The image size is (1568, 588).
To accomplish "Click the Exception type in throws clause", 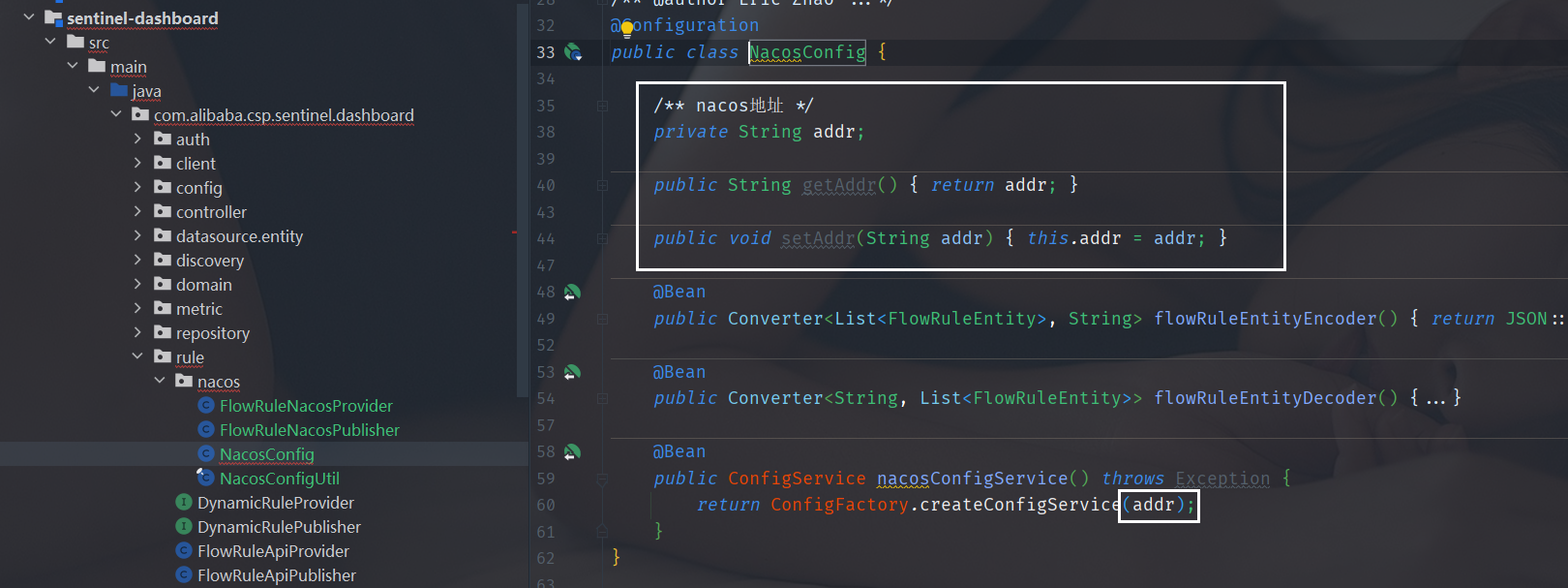I will pos(1222,479).
